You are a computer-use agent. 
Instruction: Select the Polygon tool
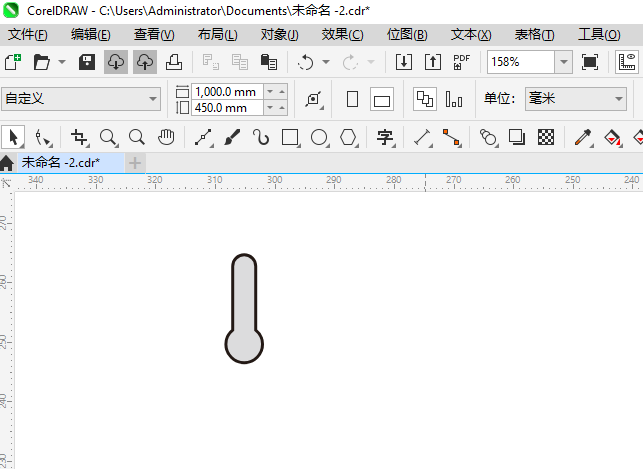(x=349, y=137)
